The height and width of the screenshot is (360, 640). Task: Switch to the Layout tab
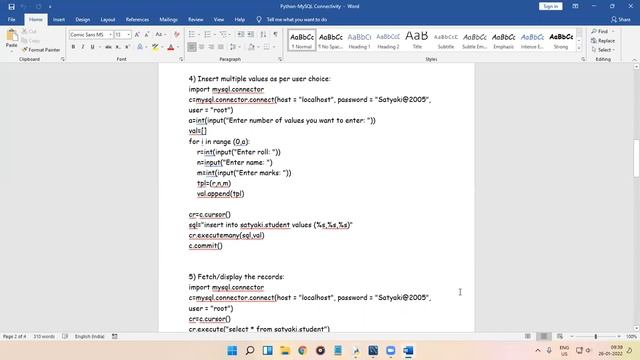click(x=108, y=20)
